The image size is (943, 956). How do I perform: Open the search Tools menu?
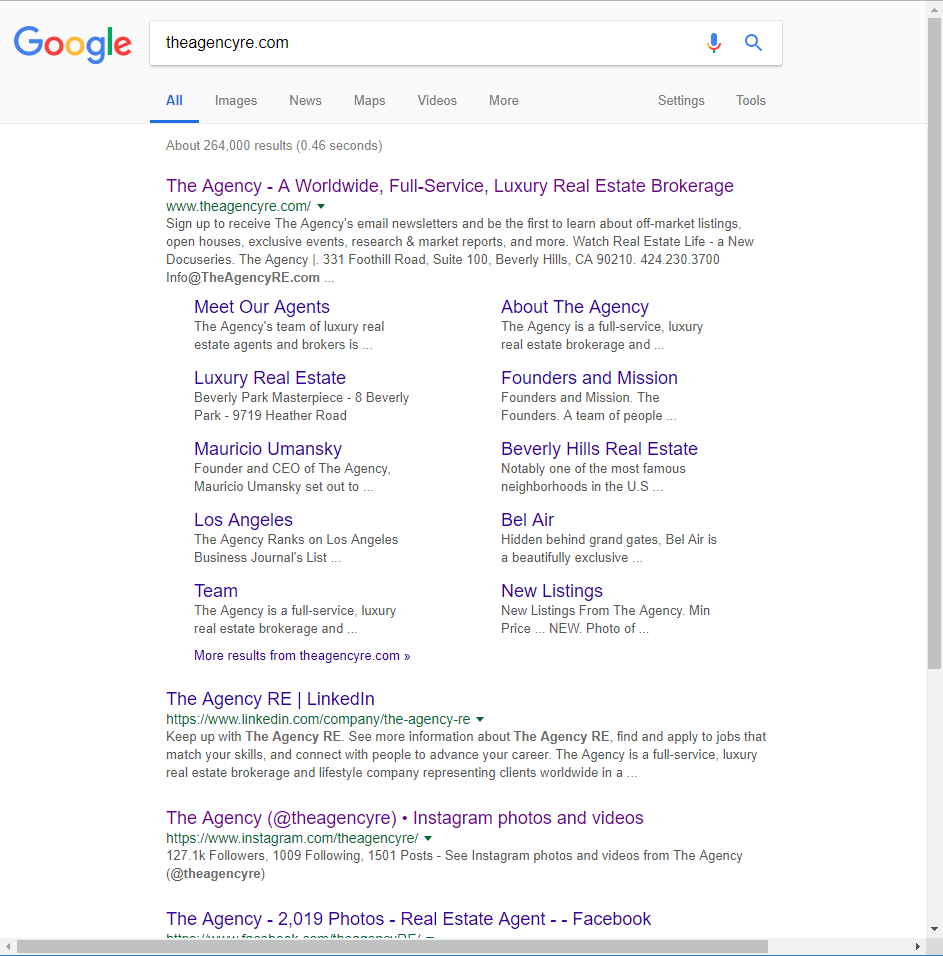[750, 101]
